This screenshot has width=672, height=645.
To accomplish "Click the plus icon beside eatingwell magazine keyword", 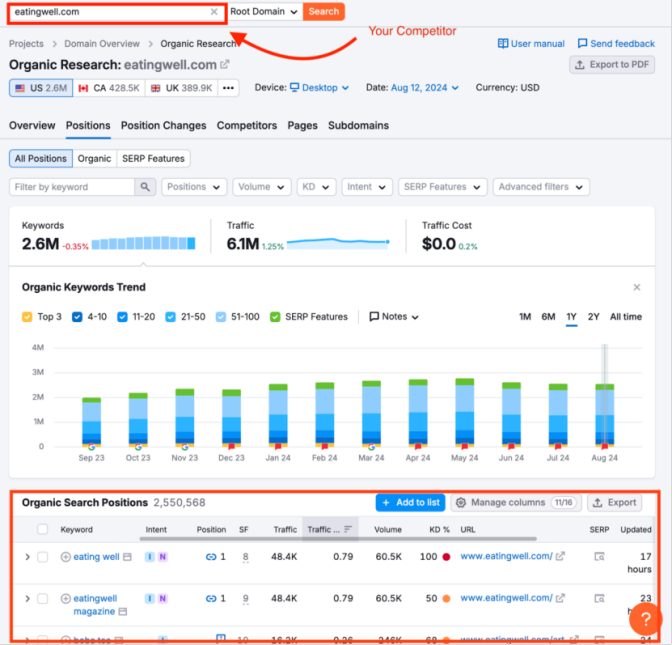I will [x=66, y=598].
